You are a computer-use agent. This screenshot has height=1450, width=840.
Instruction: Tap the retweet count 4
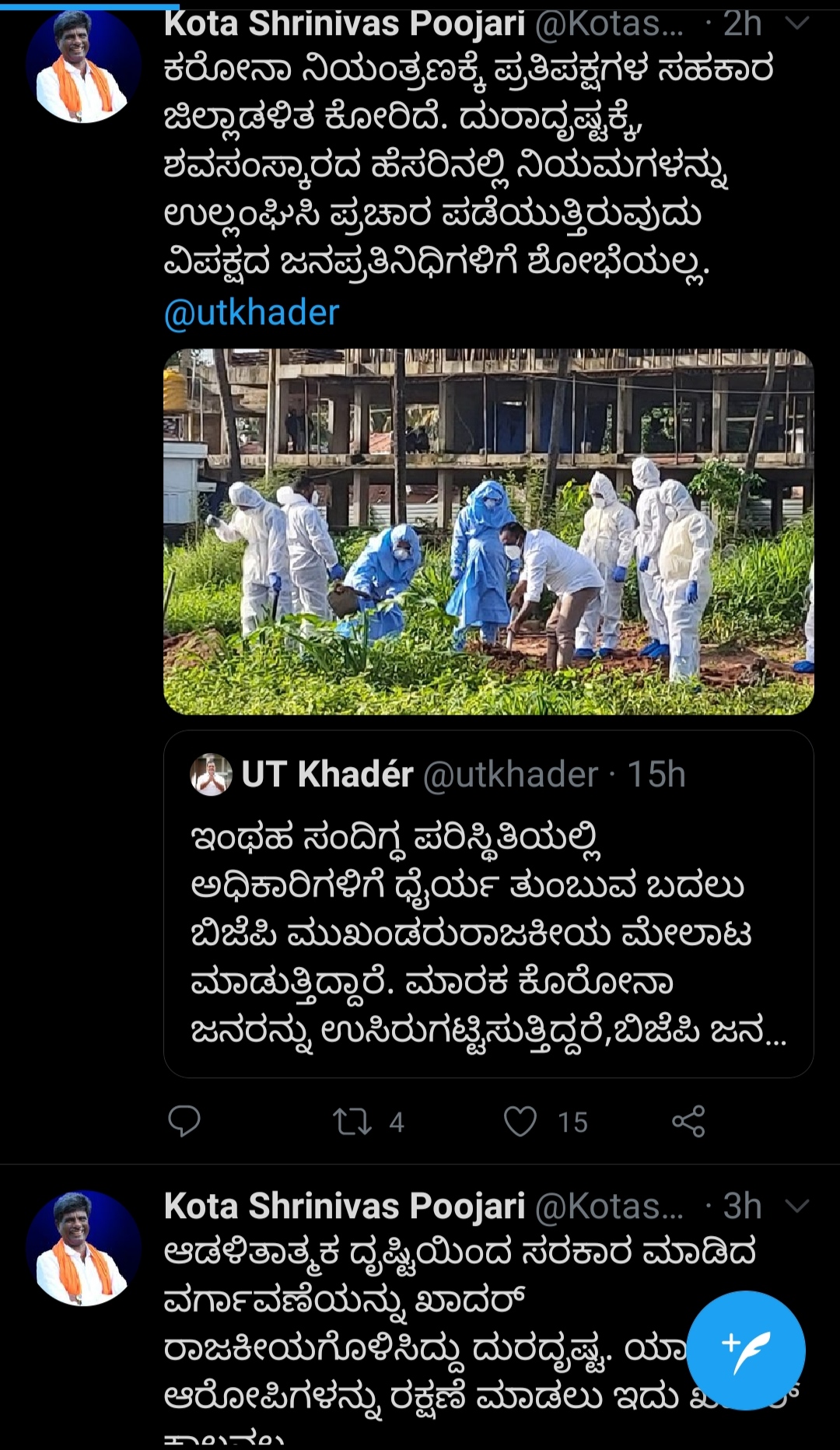pos(397,1123)
